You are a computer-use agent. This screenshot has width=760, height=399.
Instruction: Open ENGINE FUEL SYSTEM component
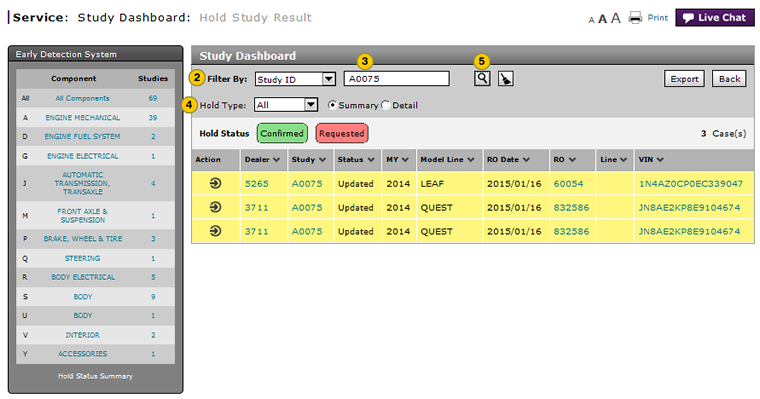click(82, 137)
